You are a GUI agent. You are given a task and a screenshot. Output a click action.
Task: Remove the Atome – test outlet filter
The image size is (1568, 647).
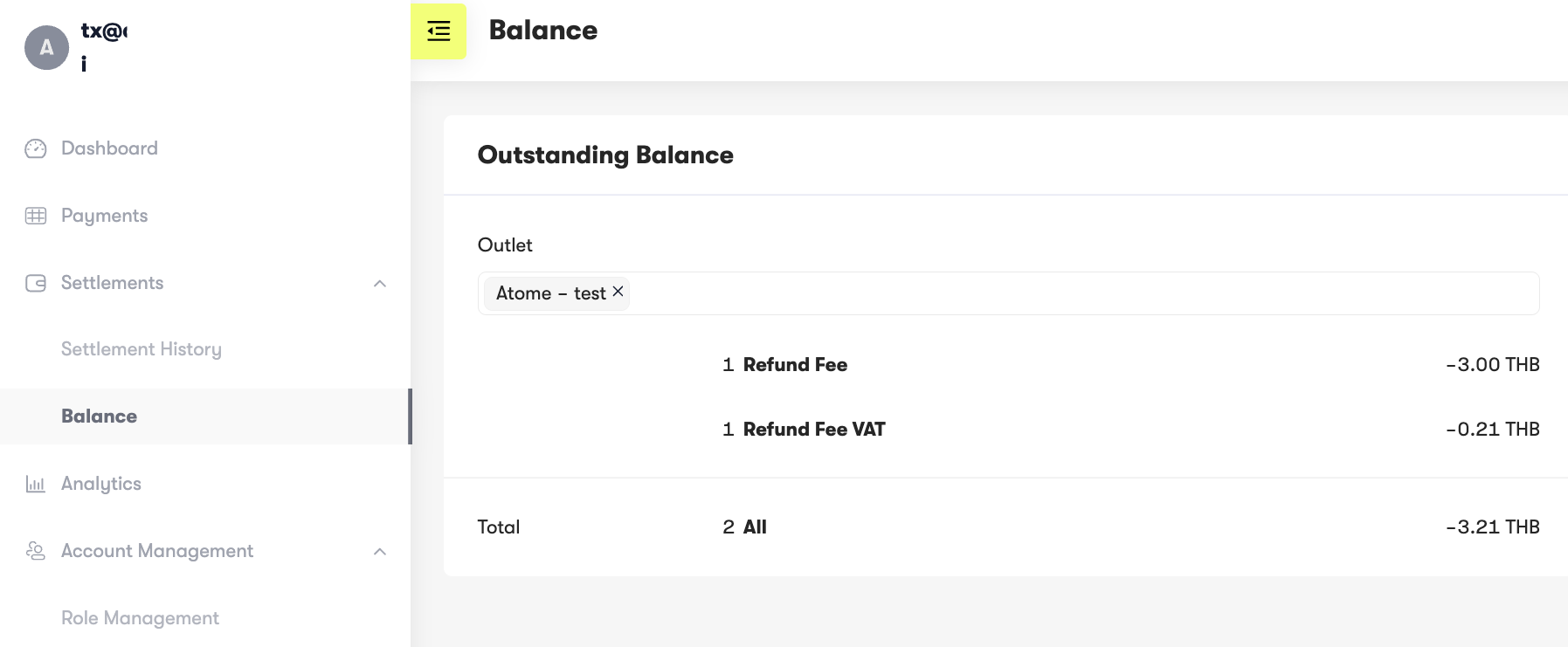coord(618,292)
